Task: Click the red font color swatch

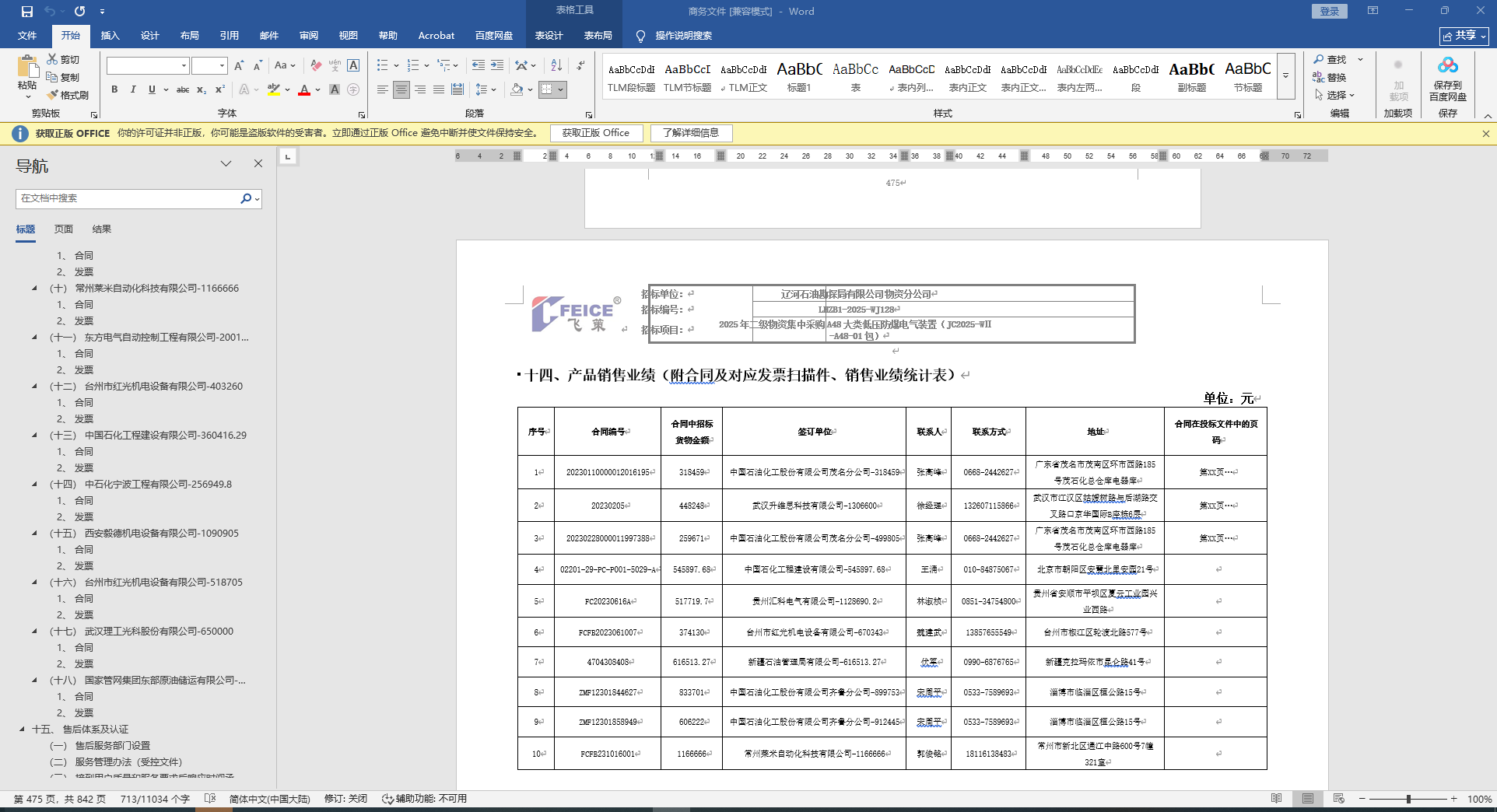Action: coord(304,90)
